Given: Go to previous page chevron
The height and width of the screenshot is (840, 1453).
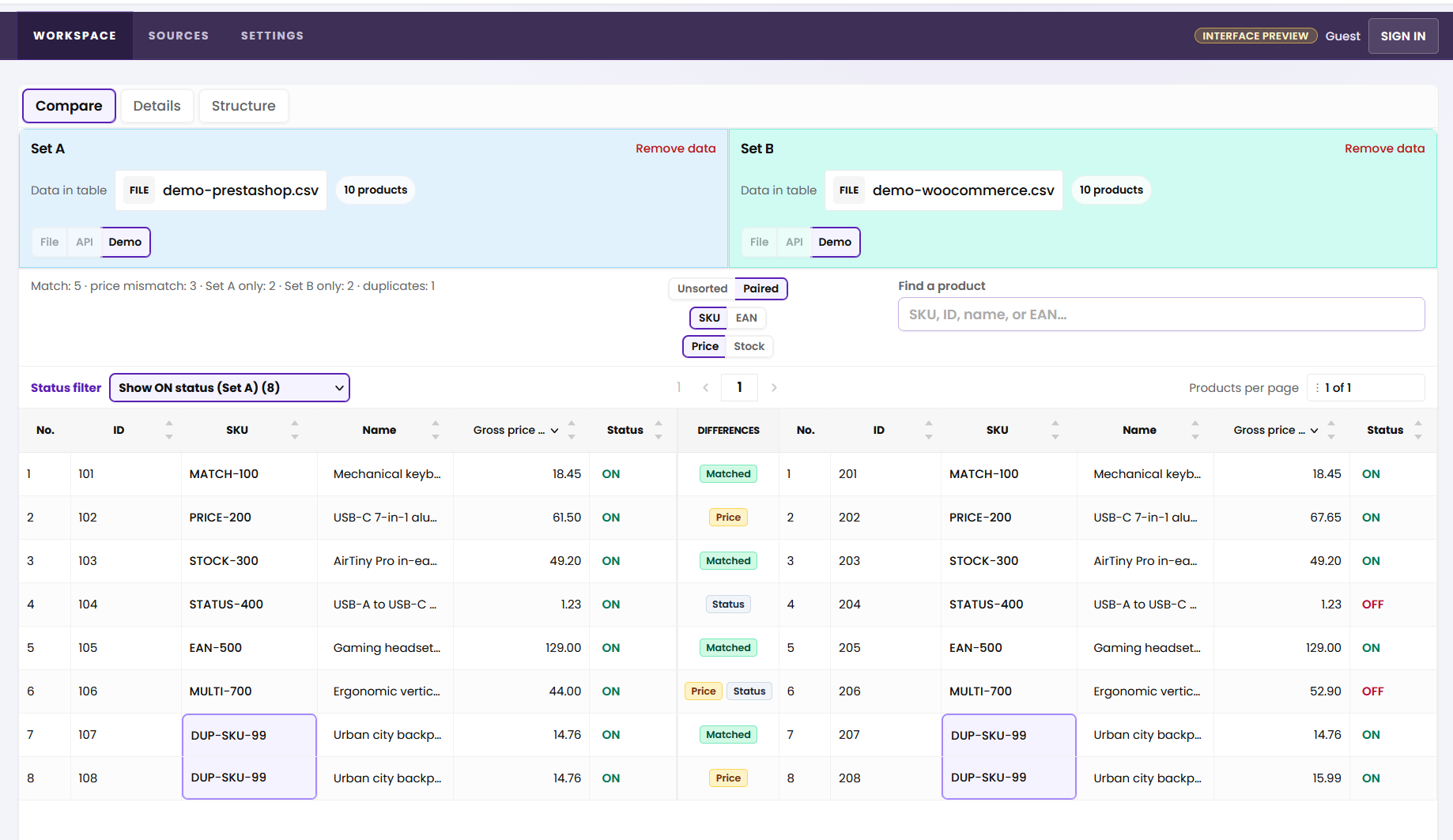Looking at the screenshot, I should 705,387.
